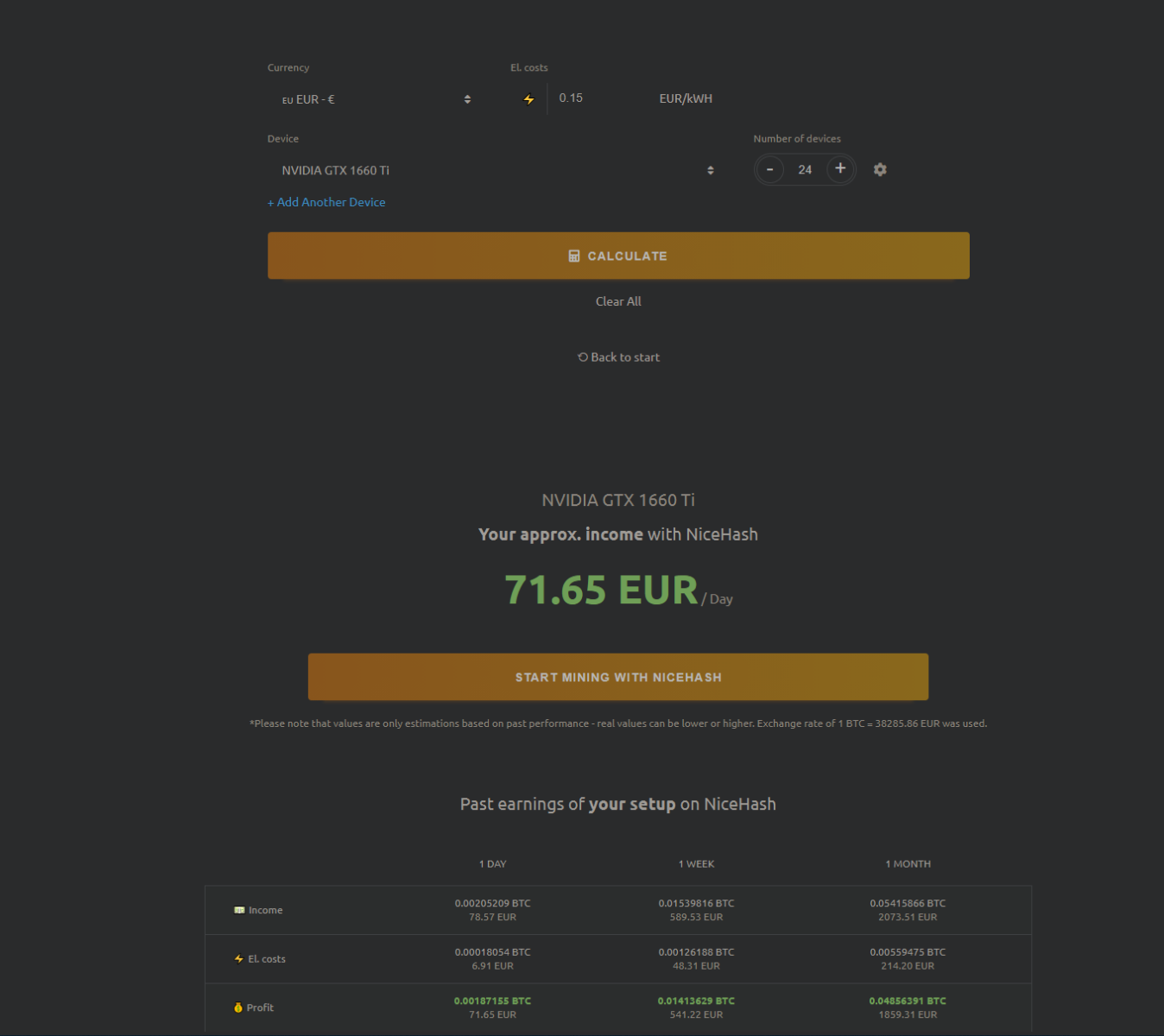Screen dimensions: 1164x1036
Task: Click the Income row money icon
Action: click(239, 910)
